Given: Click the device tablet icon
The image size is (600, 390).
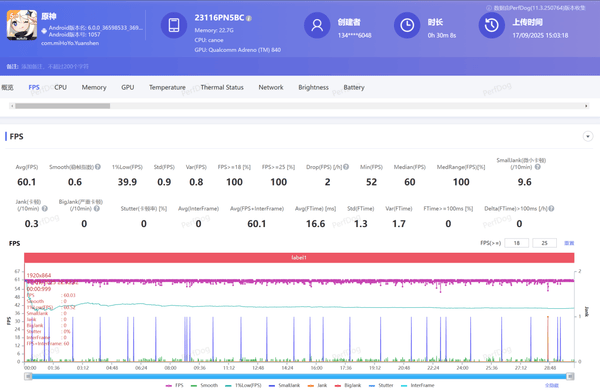Looking at the screenshot, I should coord(174,25).
